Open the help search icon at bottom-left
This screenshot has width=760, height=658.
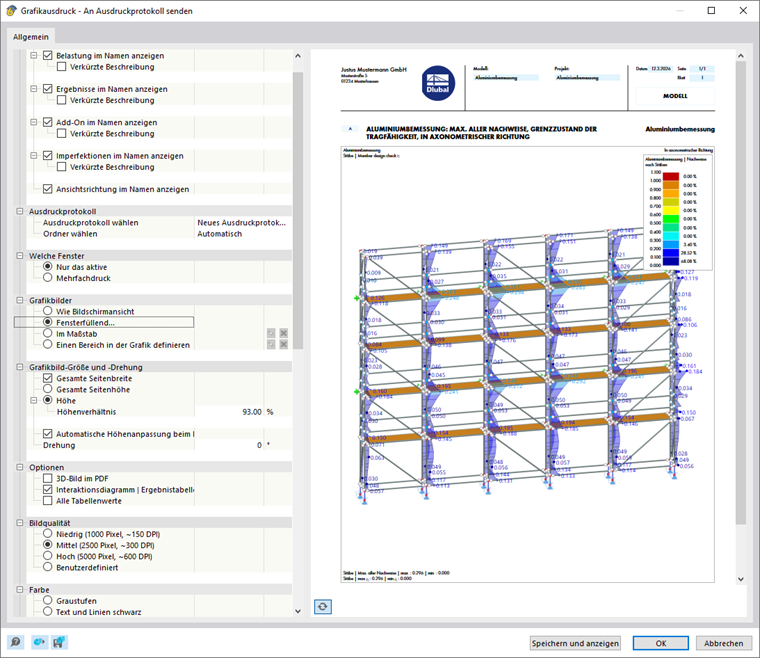[x=16, y=642]
